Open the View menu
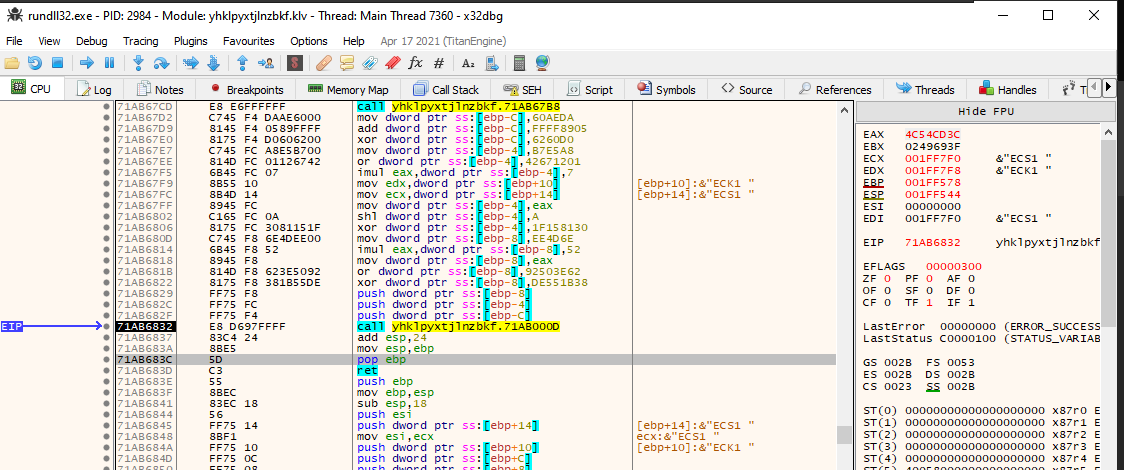Image resolution: width=1124 pixels, height=470 pixels. coord(49,41)
